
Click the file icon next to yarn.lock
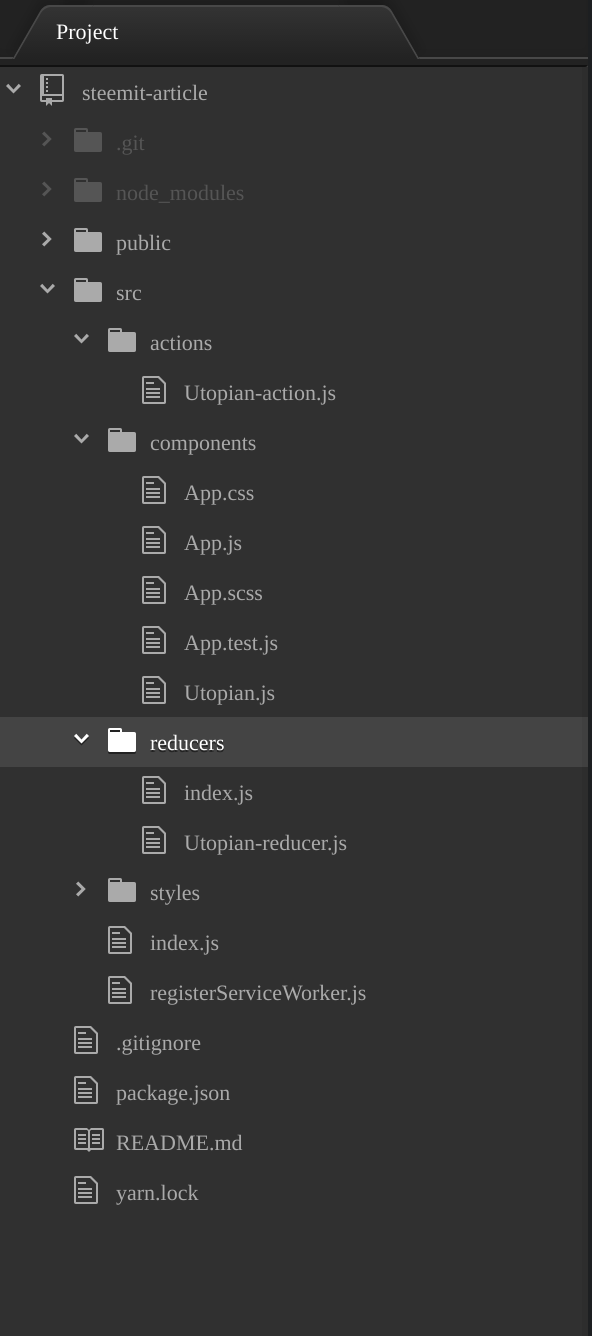pos(86,1191)
